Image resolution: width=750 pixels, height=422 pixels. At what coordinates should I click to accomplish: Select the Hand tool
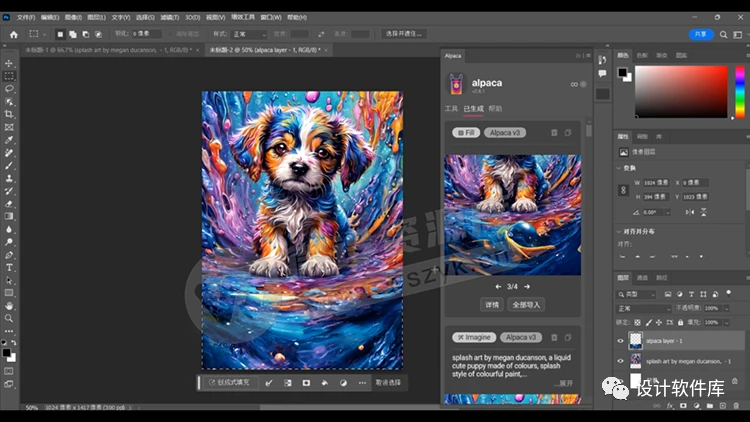[x=9, y=306]
